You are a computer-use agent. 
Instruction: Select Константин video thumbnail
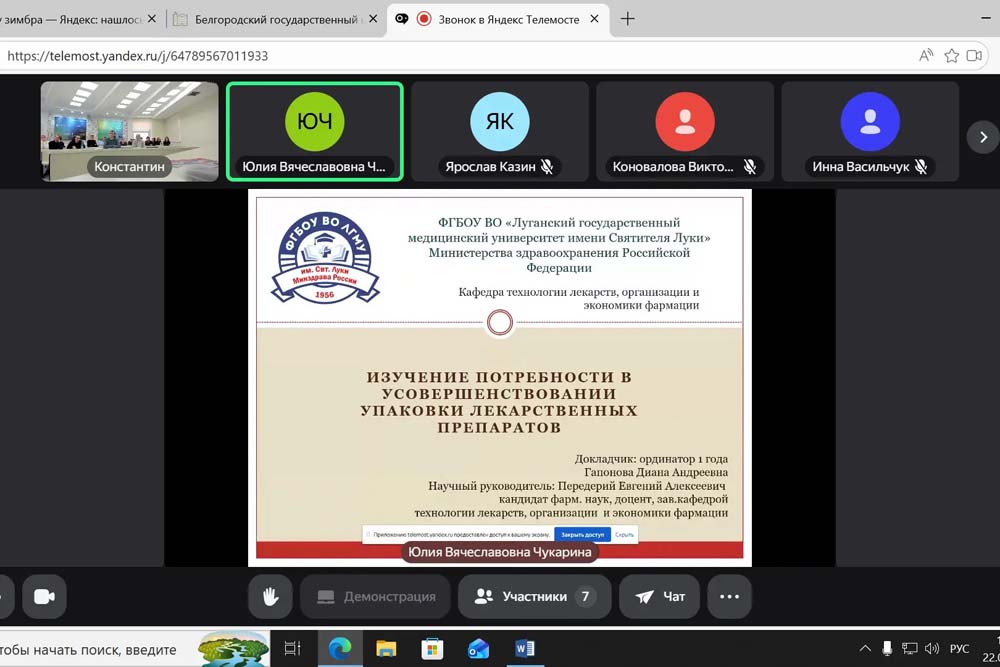pos(129,131)
